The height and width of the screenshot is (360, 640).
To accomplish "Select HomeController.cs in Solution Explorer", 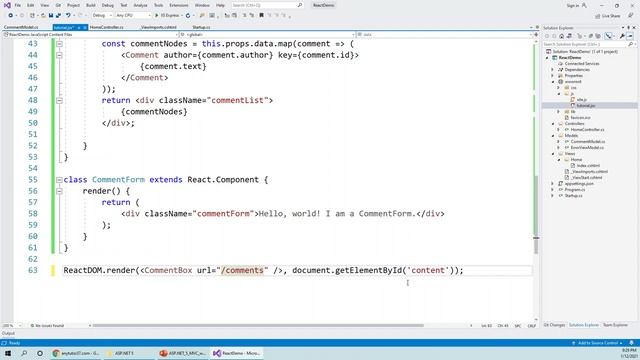I will pyautogui.click(x=587, y=130).
